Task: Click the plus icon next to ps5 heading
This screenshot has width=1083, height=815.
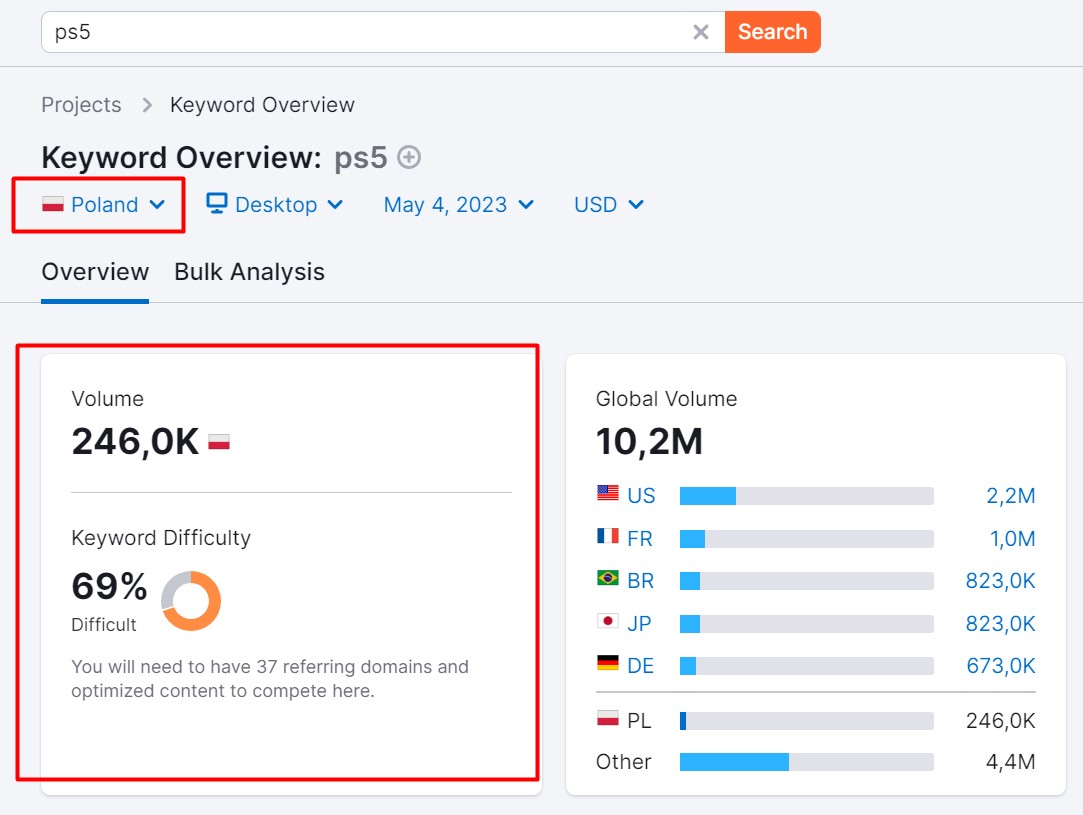Action: pyautogui.click(x=409, y=157)
